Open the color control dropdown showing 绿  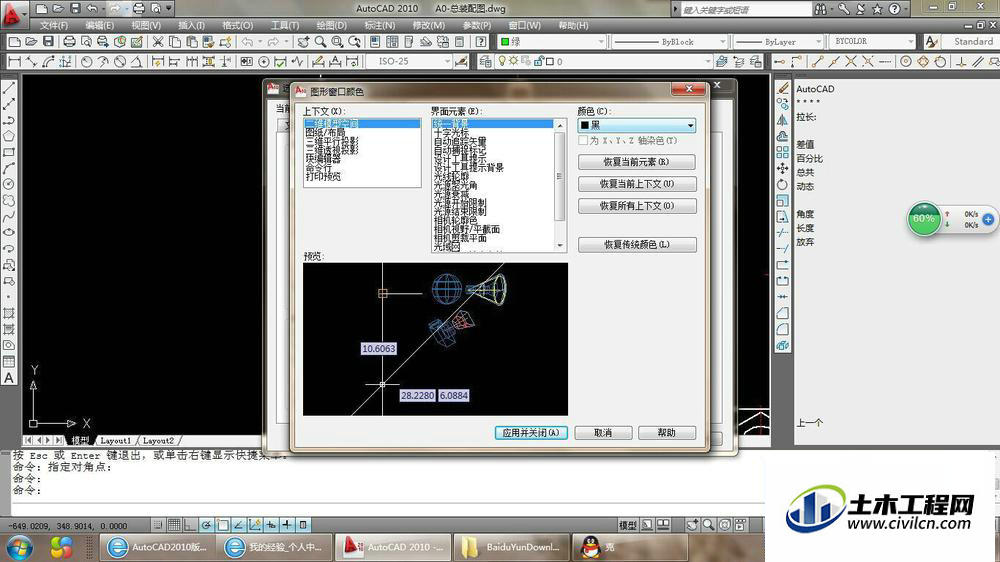point(552,41)
